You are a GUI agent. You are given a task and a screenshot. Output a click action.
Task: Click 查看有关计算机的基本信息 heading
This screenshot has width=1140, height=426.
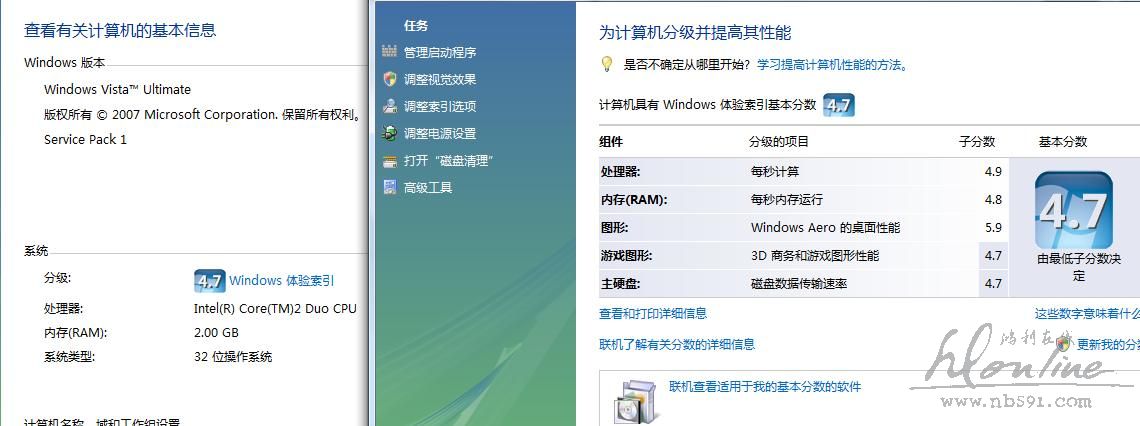[120, 30]
